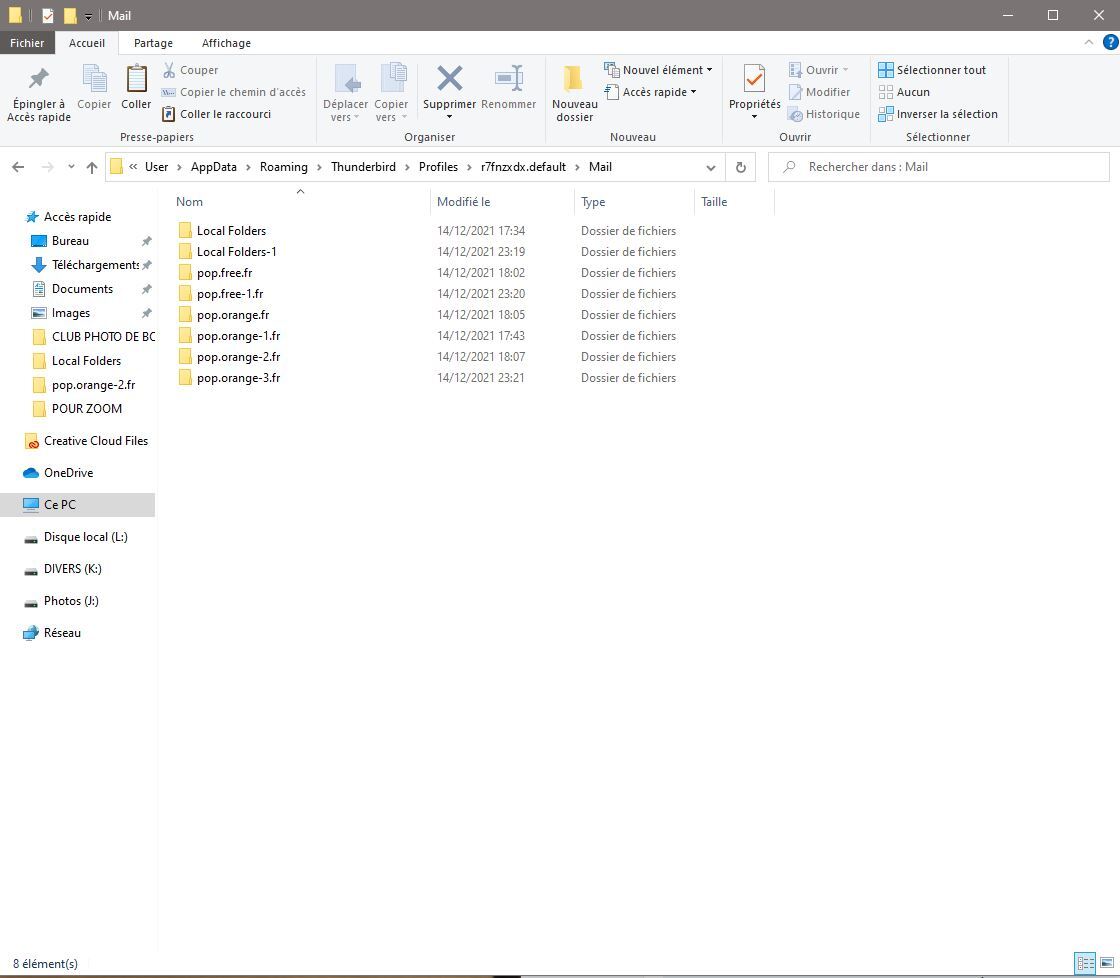Go back with the left arrow

pyautogui.click(x=19, y=167)
